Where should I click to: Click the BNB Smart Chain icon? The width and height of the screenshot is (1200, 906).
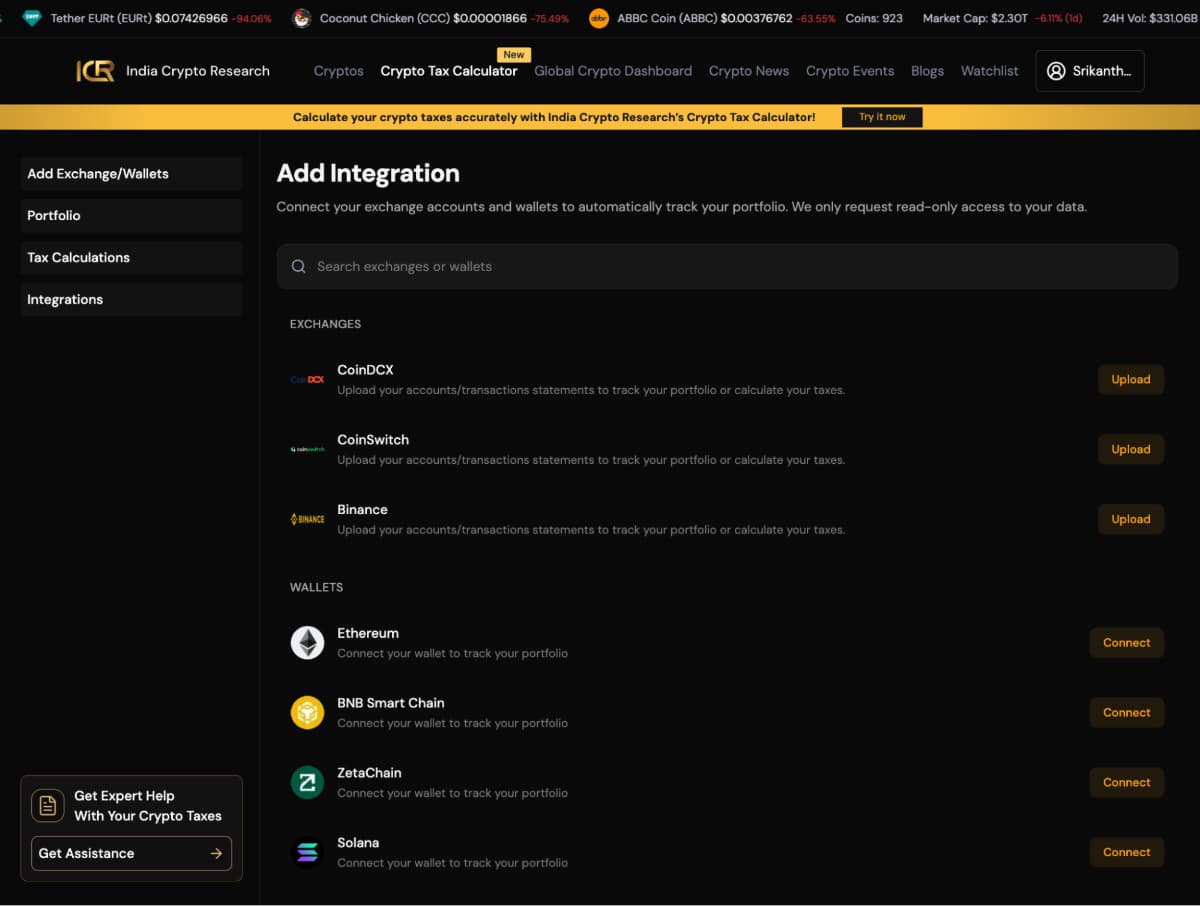[x=307, y=713]
